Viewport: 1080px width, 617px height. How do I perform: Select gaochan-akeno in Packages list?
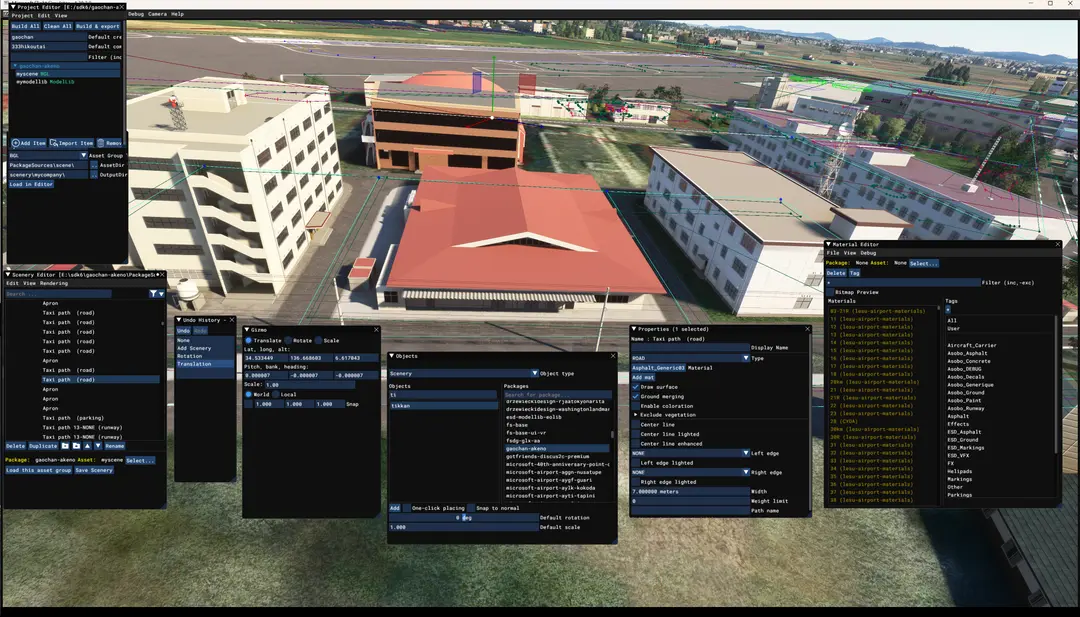coord(557,448)
